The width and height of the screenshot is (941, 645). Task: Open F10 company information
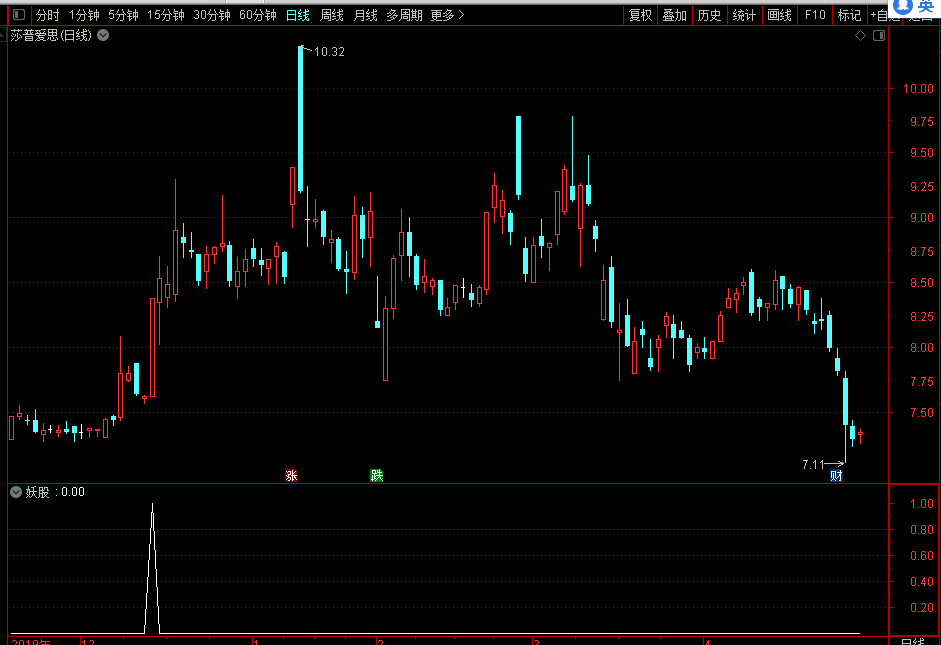click(x=814, y=15)
